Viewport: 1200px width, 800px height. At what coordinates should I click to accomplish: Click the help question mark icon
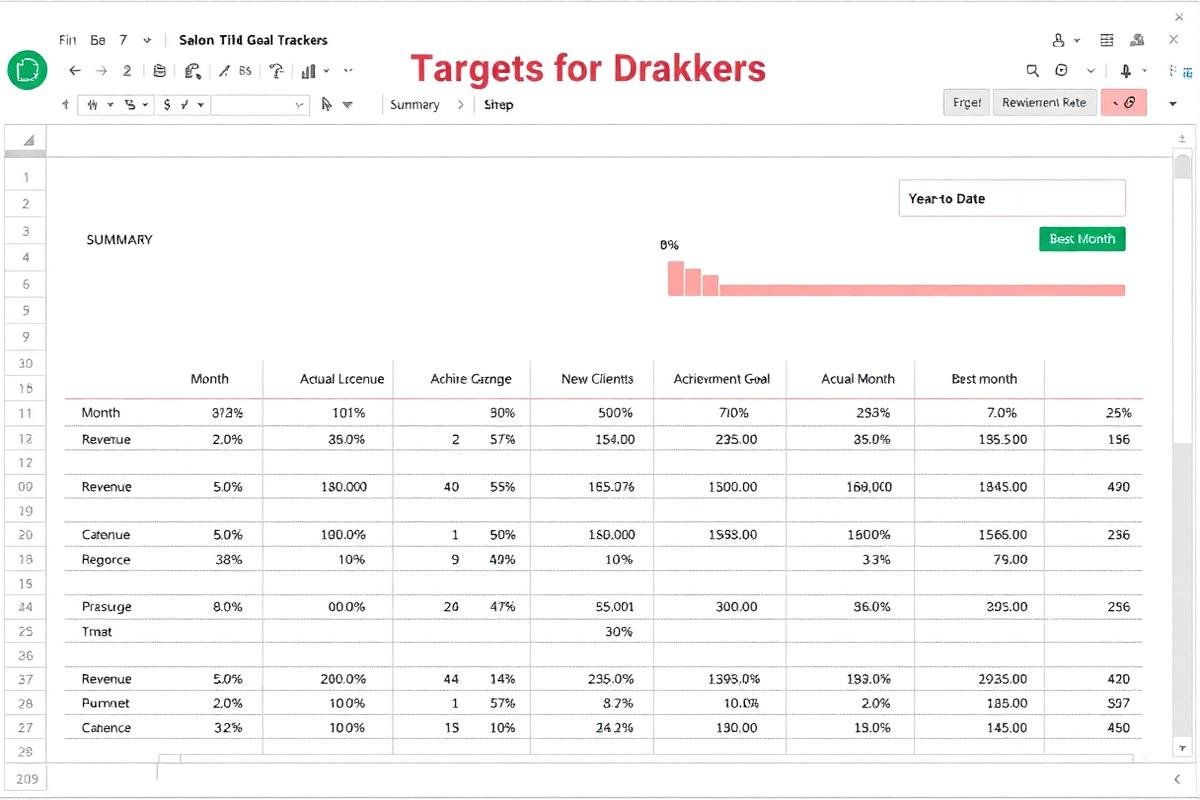tap(277, 71)
